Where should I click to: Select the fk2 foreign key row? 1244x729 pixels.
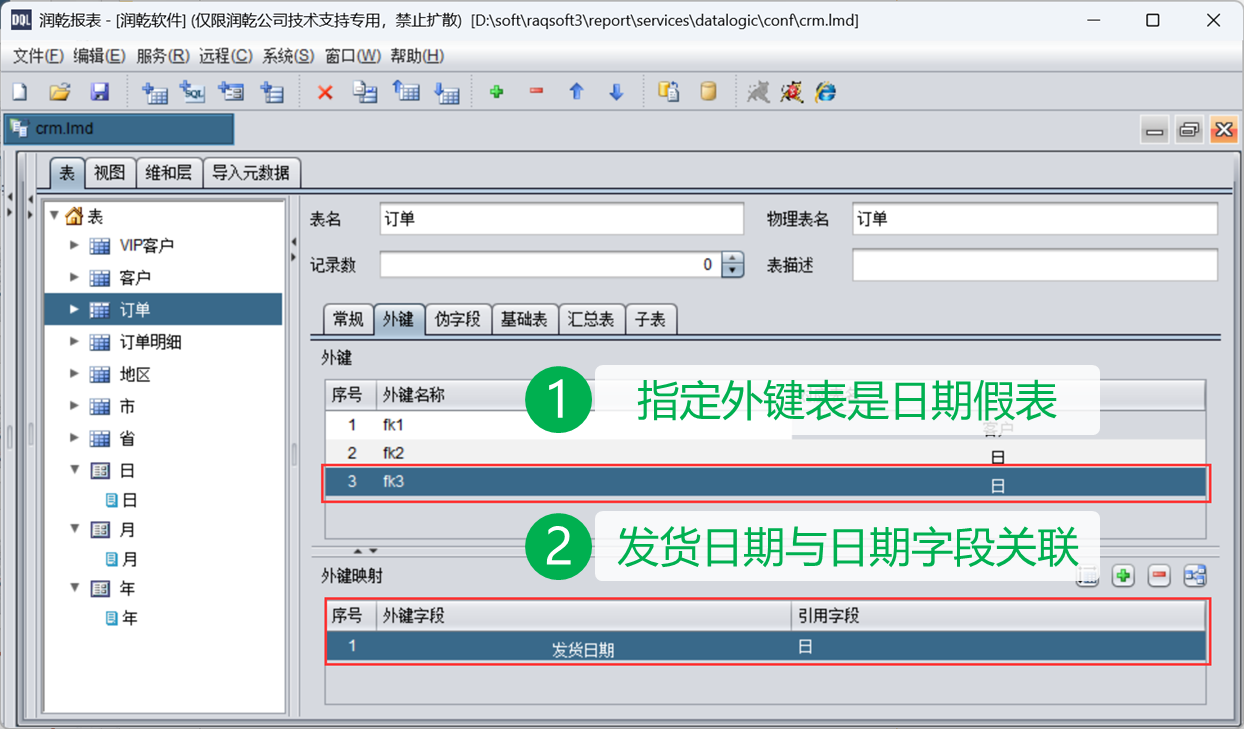765,454
